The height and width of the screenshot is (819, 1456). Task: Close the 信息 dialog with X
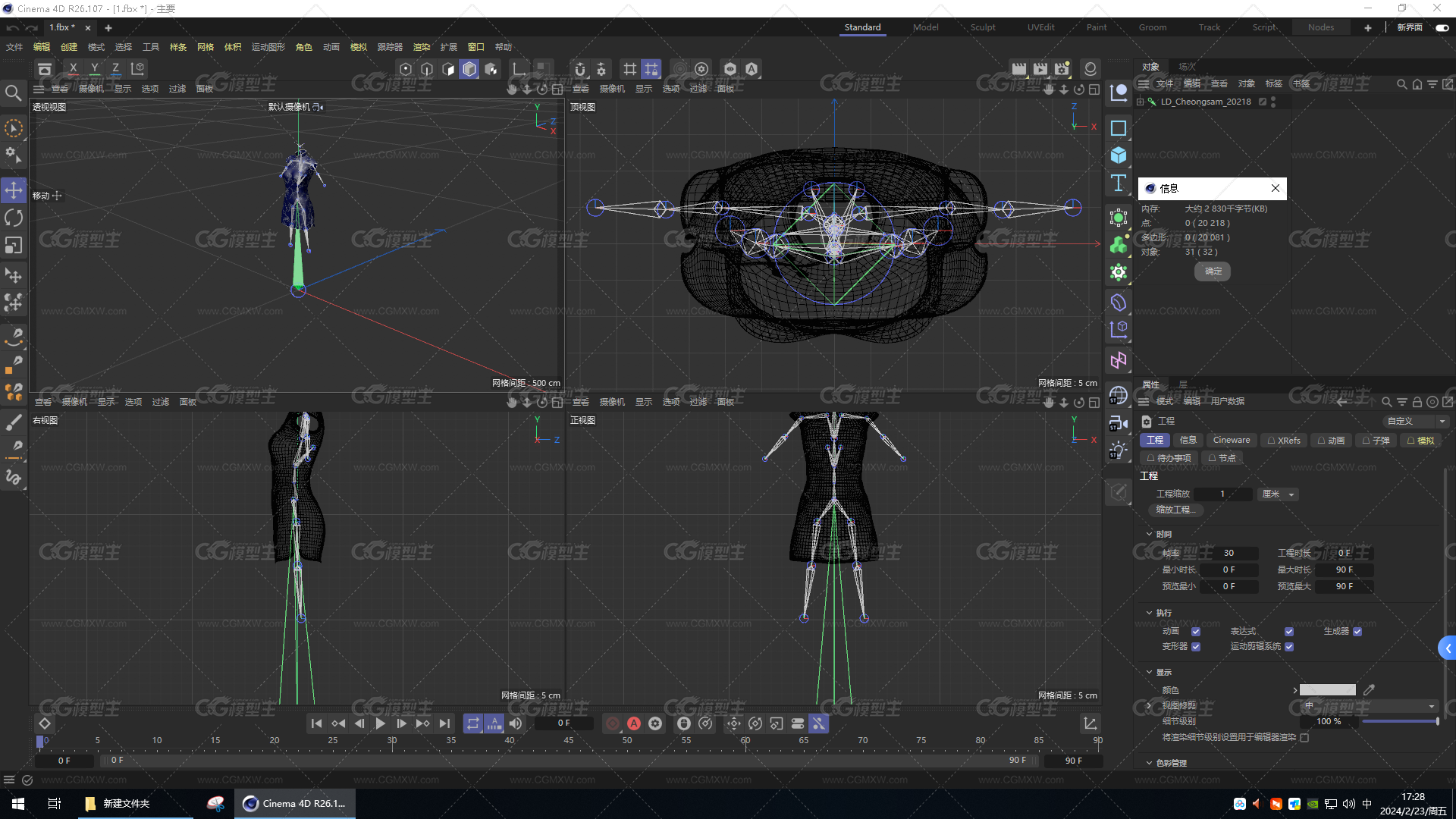(1276, 188)
